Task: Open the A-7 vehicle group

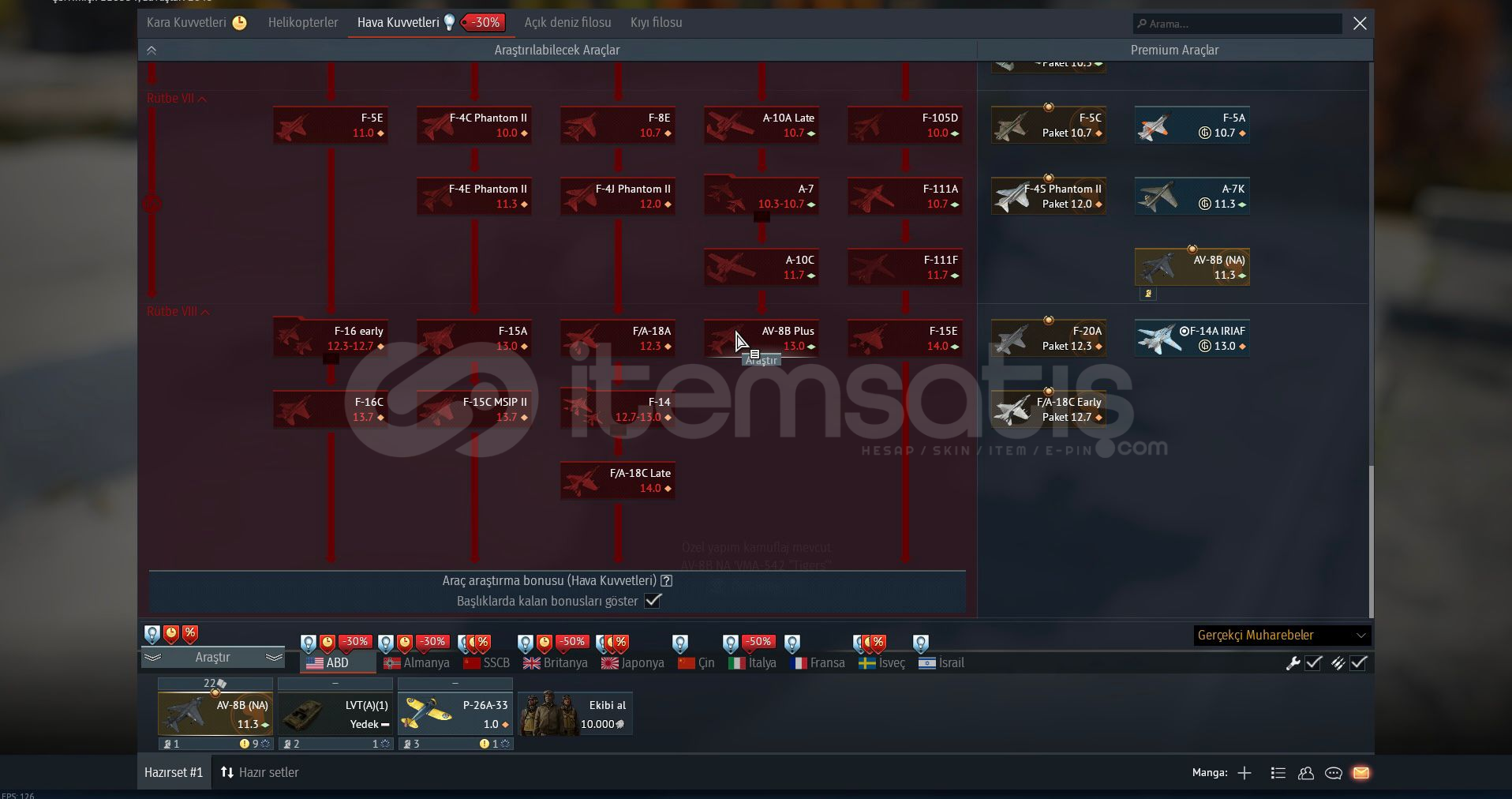Action: coord(762,197)
